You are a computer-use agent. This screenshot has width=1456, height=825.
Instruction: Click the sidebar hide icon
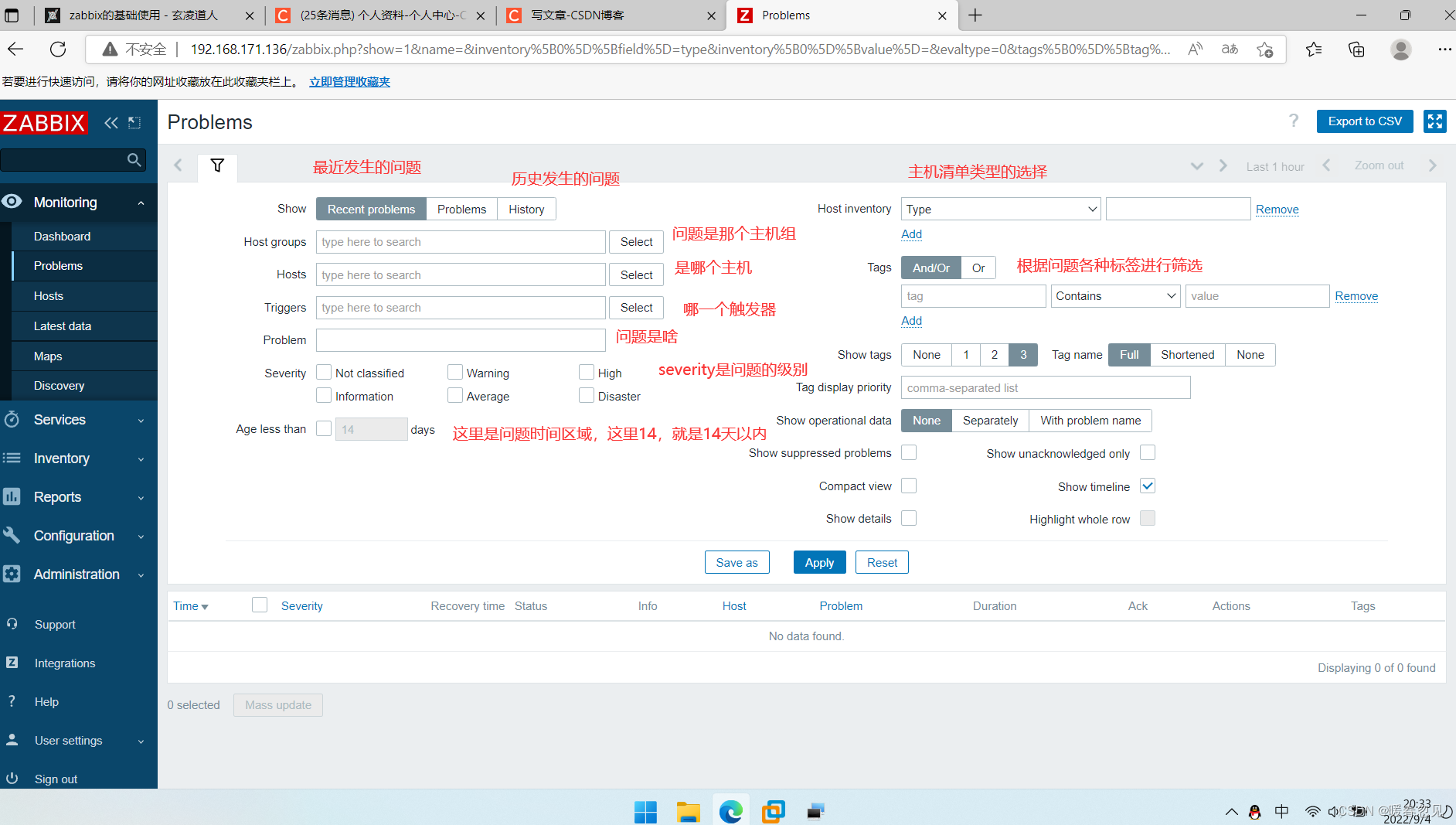click(134, 122)
